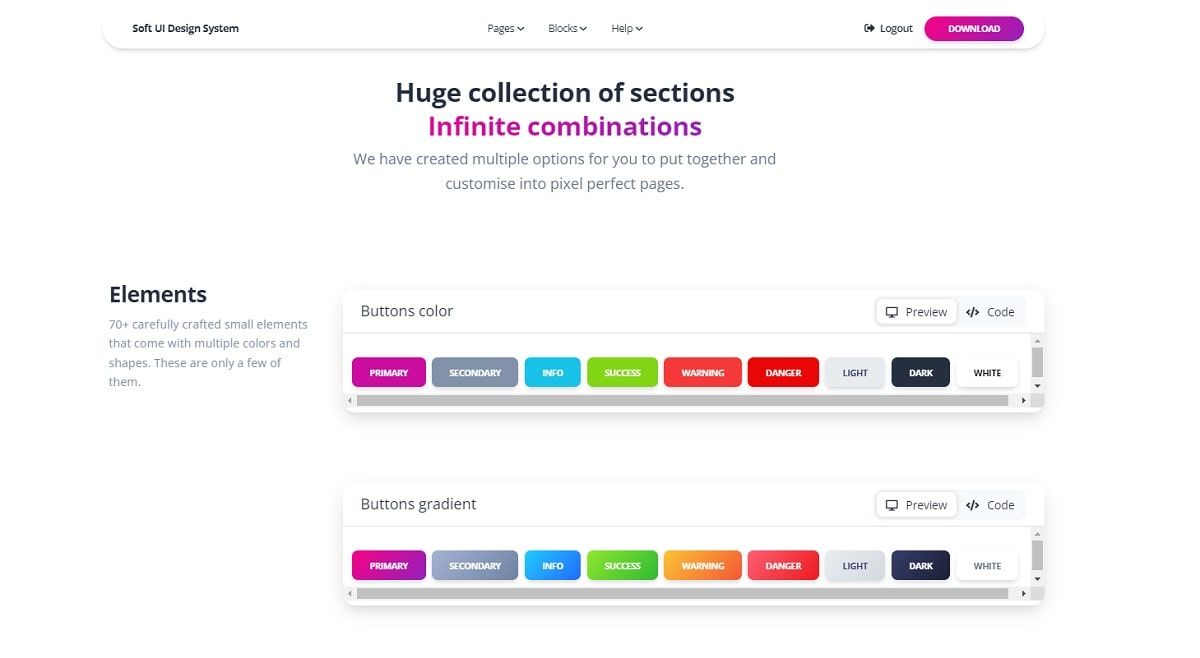Click the Logout door icon in the navbar

[869, 28]
